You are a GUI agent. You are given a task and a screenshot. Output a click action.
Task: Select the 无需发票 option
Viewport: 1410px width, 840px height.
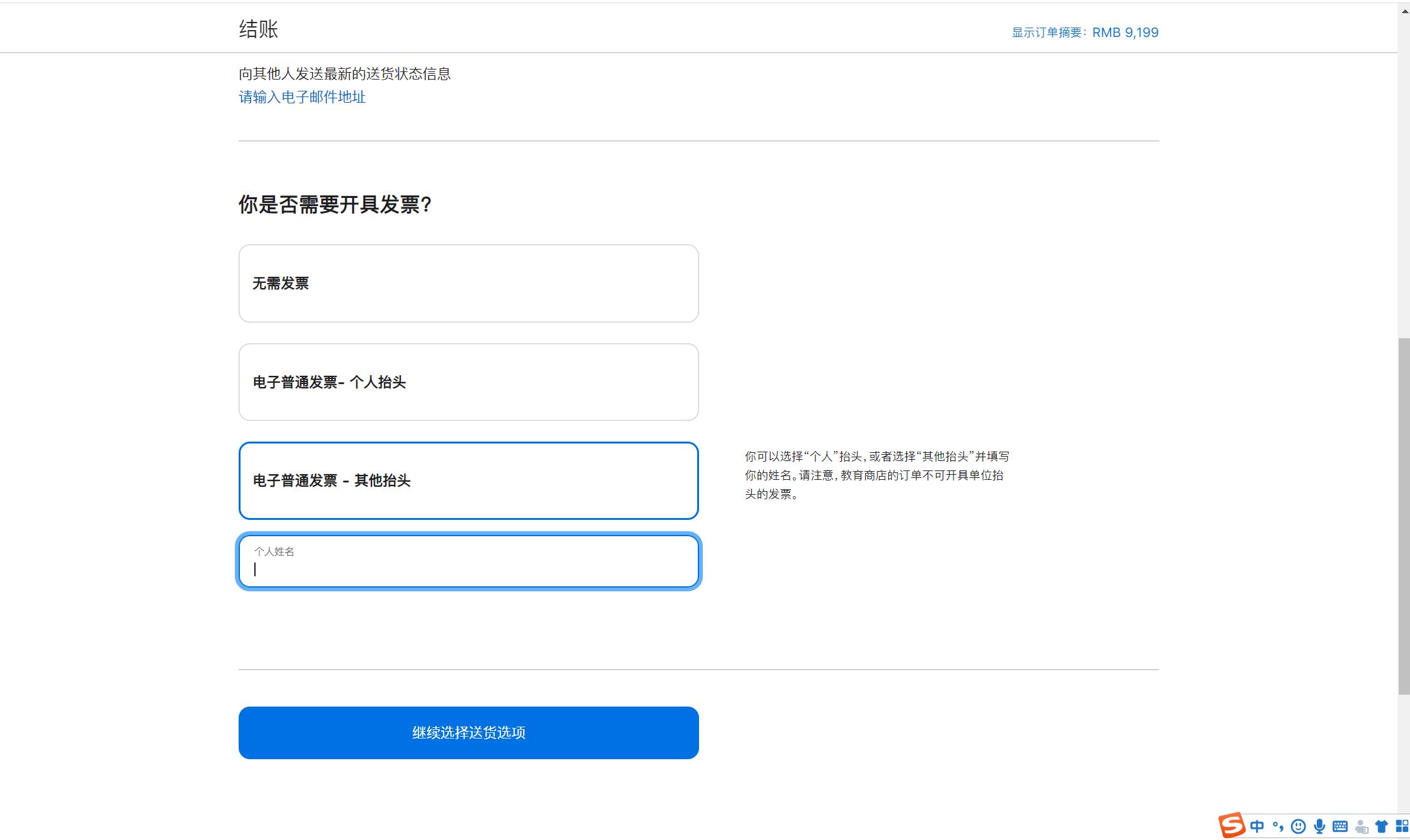tap(468, 283)
